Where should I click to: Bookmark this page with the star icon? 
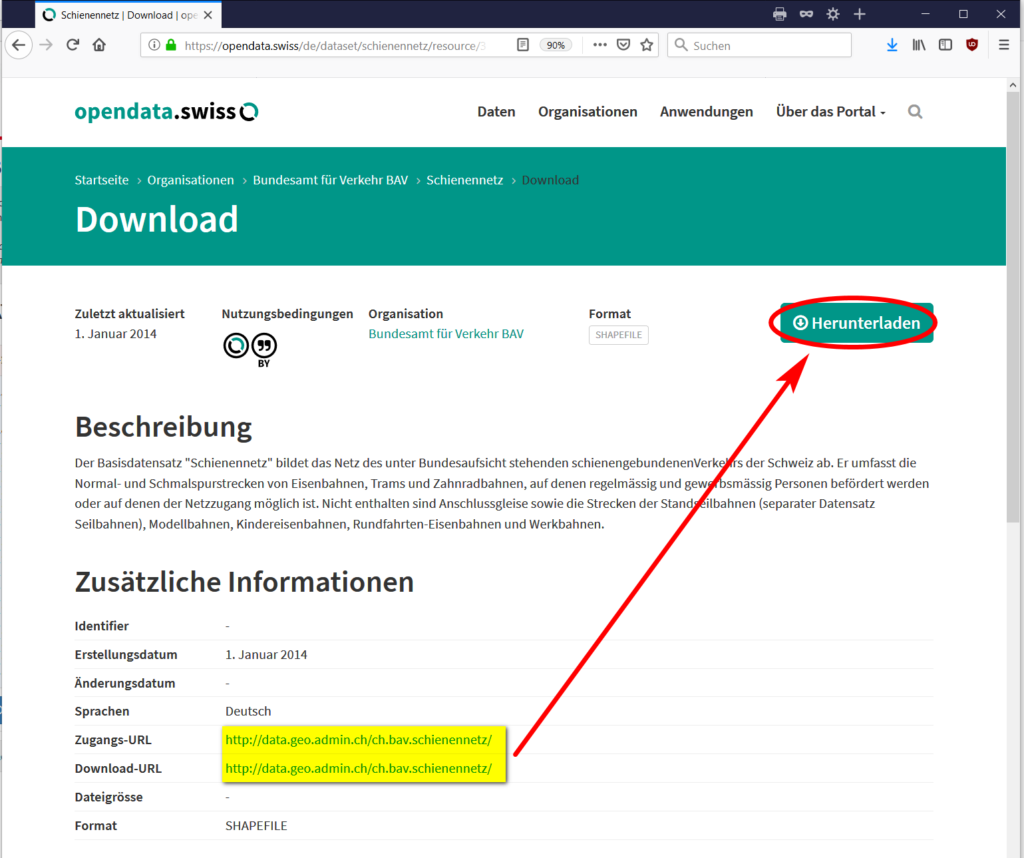tap(647, 45)
